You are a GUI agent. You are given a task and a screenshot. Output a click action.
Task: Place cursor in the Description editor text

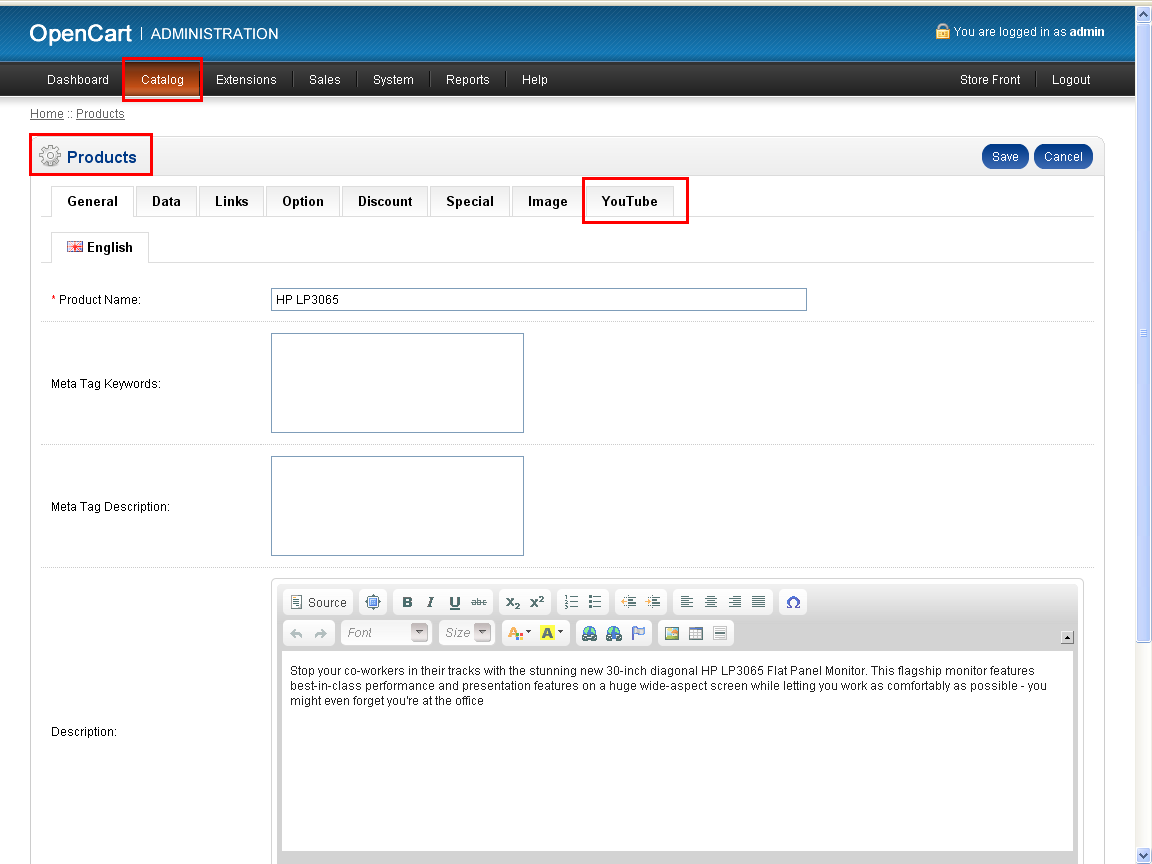click(x=677, y=751)
